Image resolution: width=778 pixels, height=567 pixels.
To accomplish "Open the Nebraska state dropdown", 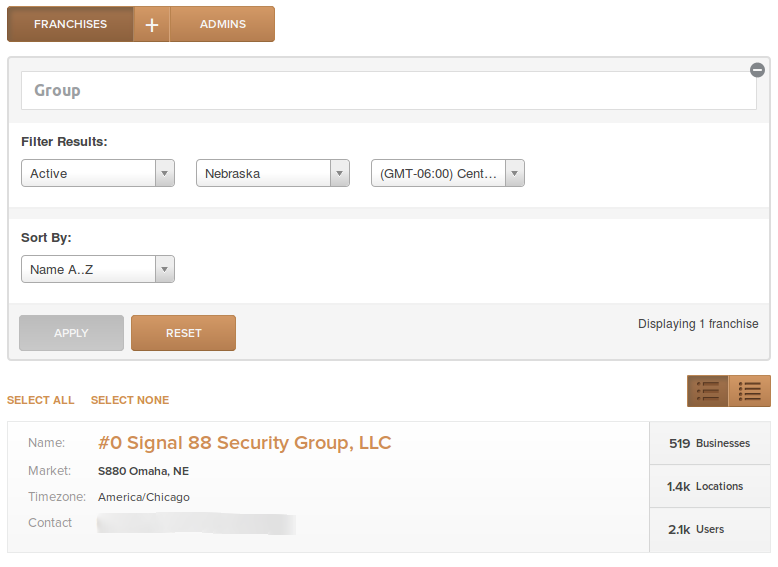I will (273, 173).
